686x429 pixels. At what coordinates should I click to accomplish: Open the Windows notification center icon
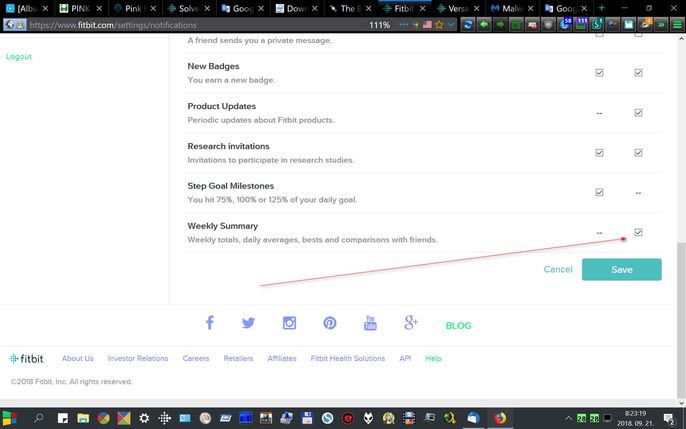669,419
